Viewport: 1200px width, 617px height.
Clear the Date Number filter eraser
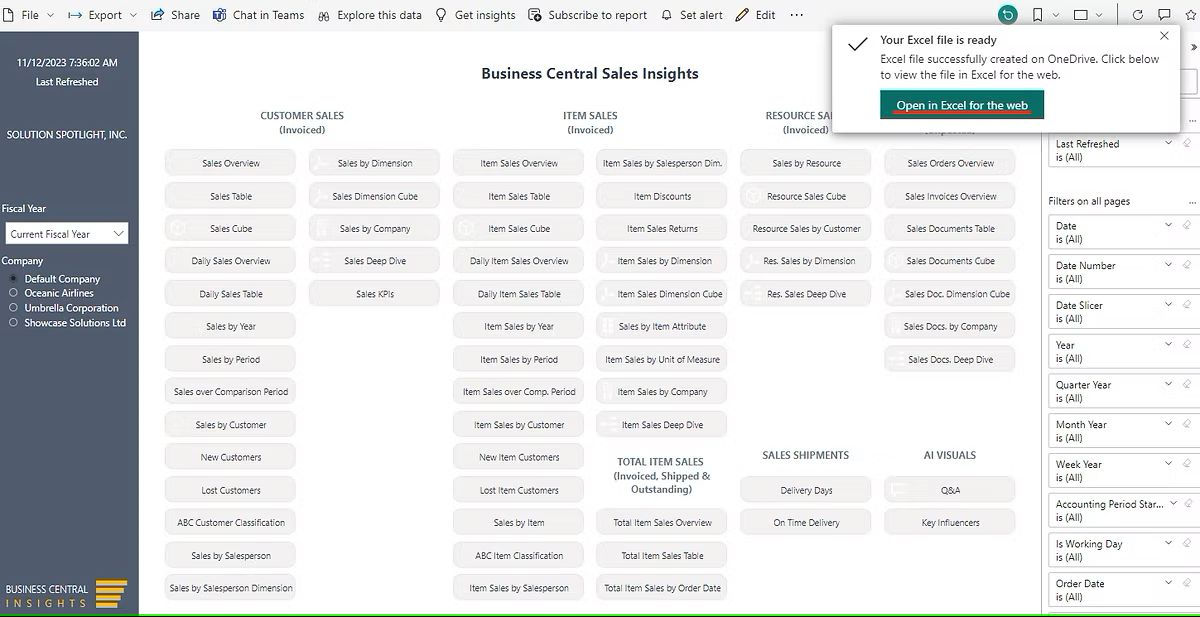pyautogui.click(x=1187, y=265)
